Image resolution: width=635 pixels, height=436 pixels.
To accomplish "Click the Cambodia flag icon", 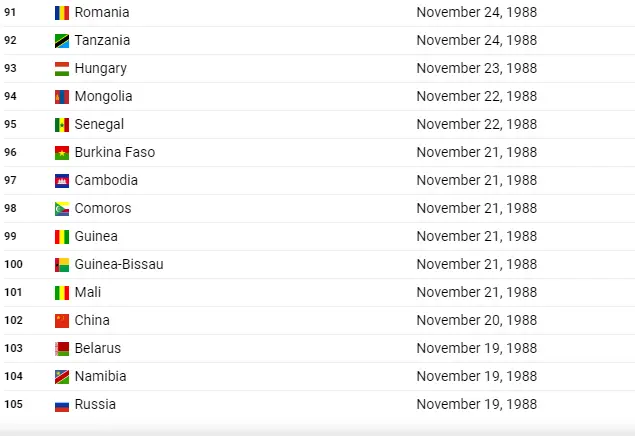I will click(x=62, y=181).
